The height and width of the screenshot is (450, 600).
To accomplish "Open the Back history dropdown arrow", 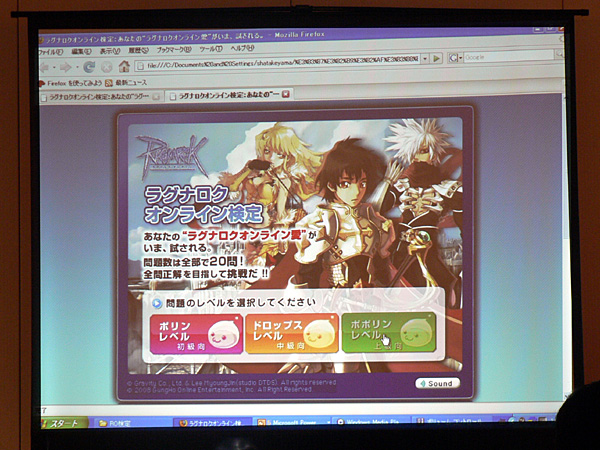I will pos(54,68).
